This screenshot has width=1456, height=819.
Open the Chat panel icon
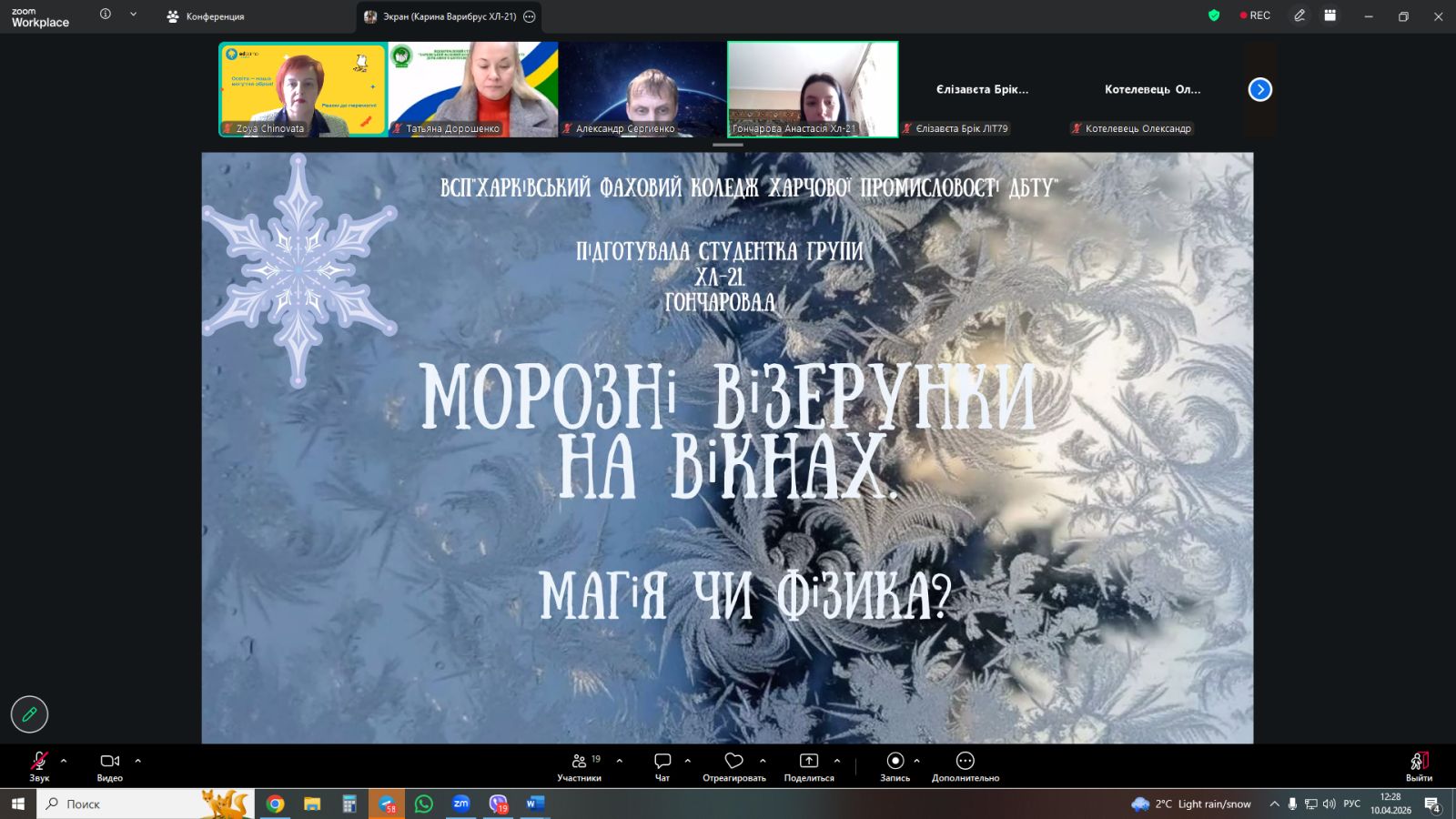click(662, 762)
